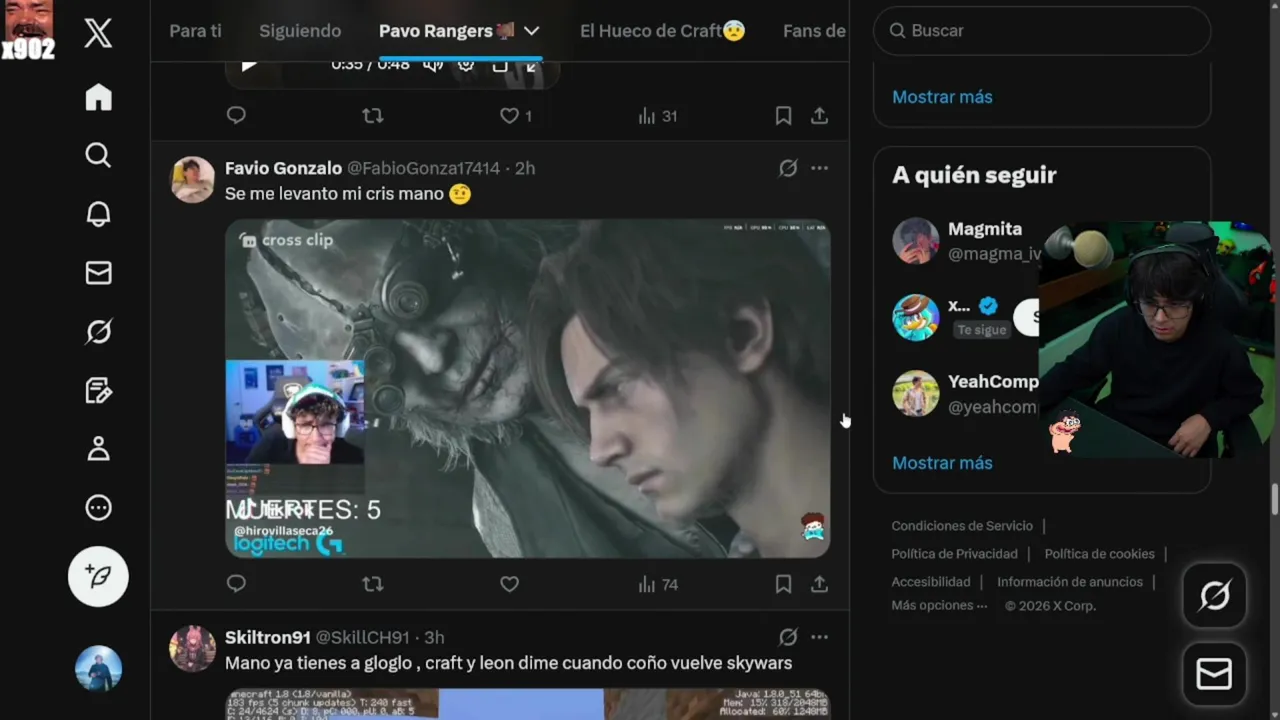Repost Favio Gonzalo's post
This screenshot has width=1280, height=720.
click(373, 584)
